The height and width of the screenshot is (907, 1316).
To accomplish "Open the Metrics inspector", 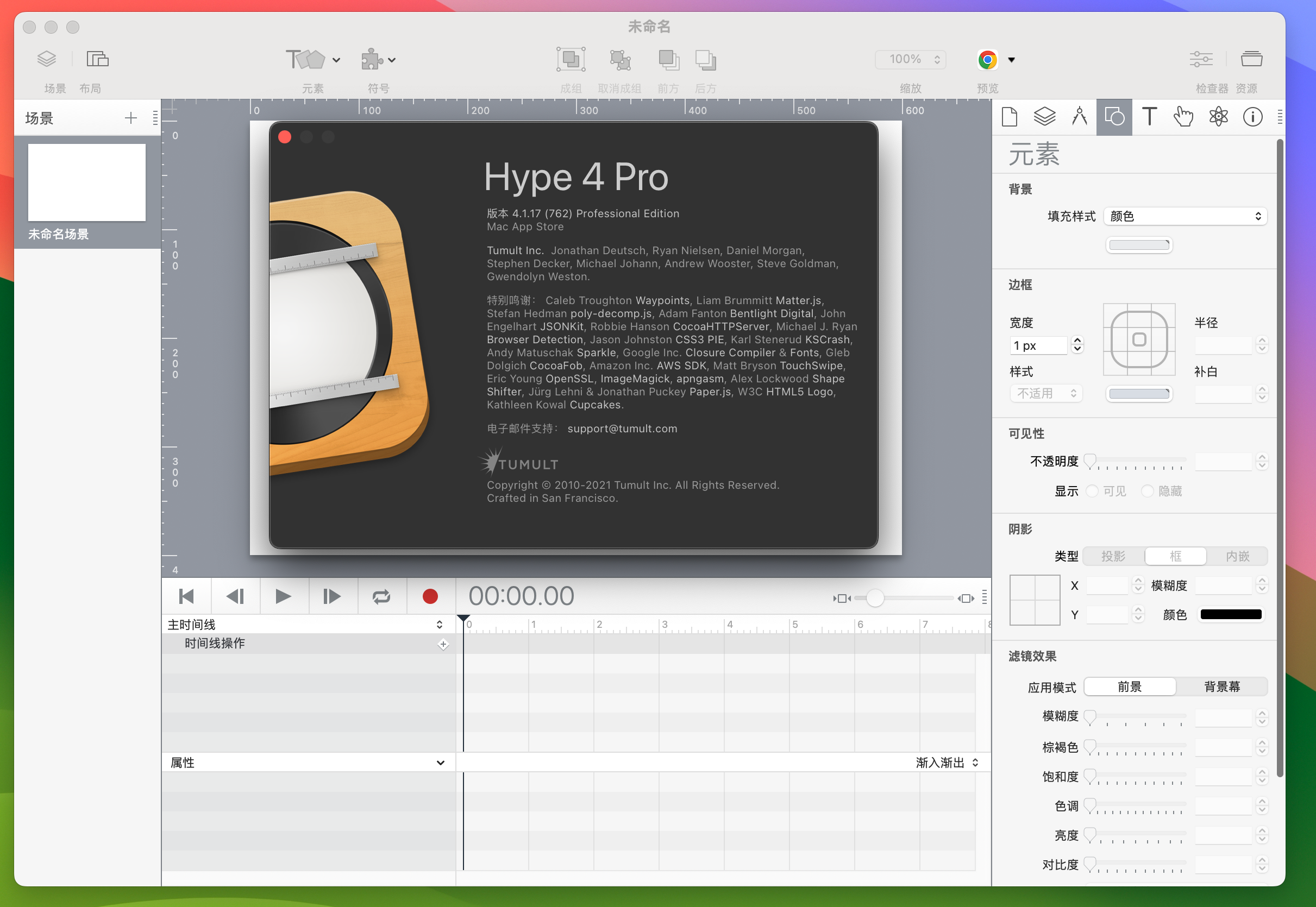I will [1080, 117].
